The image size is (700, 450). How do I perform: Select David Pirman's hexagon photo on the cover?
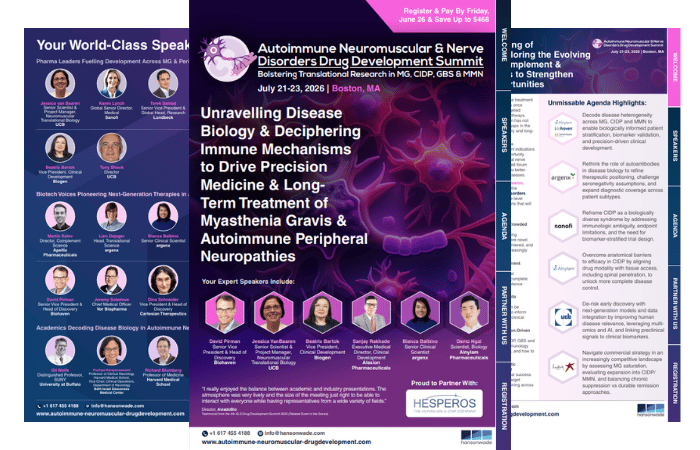(x=225, y=312)
